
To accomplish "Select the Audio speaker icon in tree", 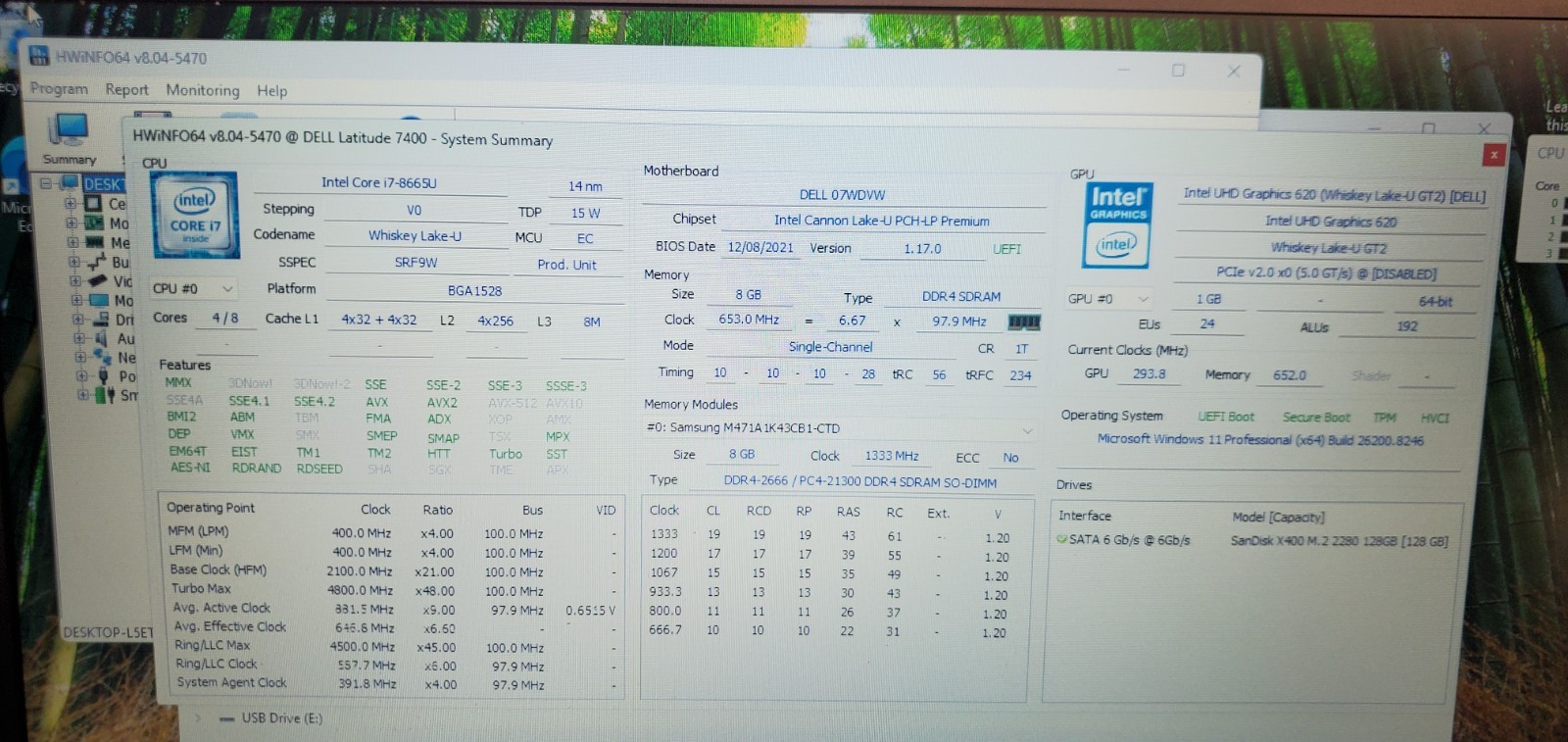I will point(102,338).
